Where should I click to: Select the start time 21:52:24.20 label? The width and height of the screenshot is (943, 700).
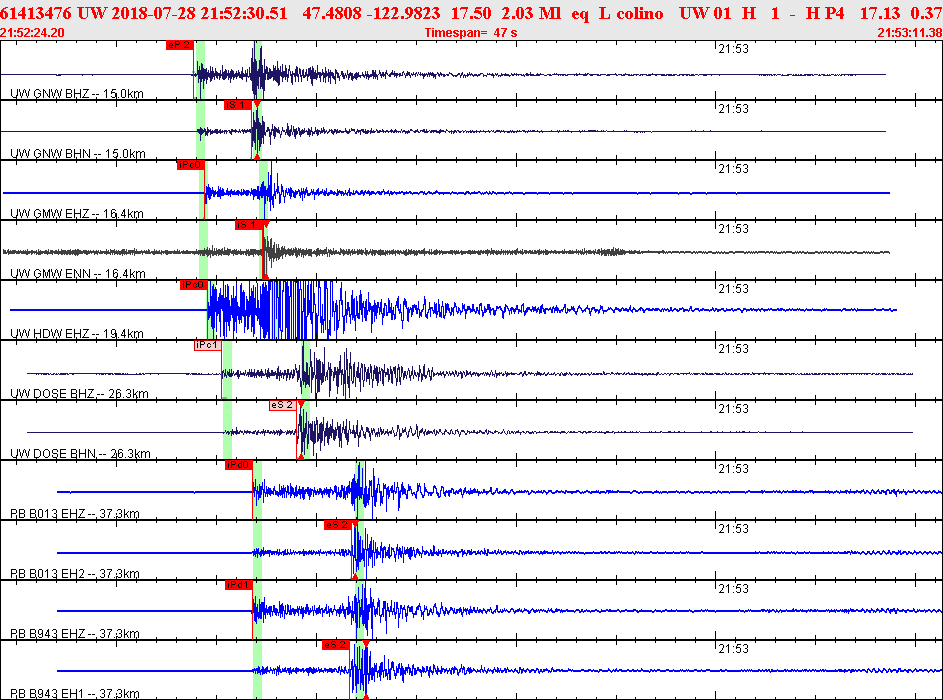click(x=32, y=33)
